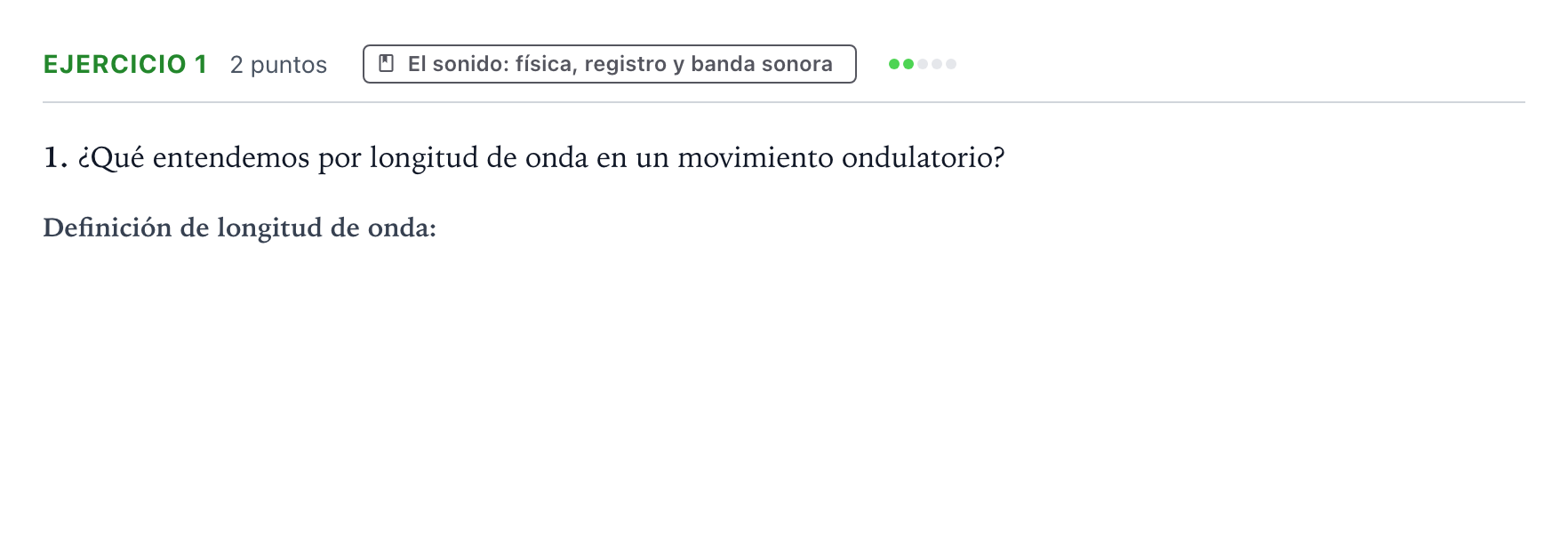Viewport: 1568px width, 551px height.
Task: Open the 'El sonido: física, registro y banda sonora' tag
Action: click(610, 64)
